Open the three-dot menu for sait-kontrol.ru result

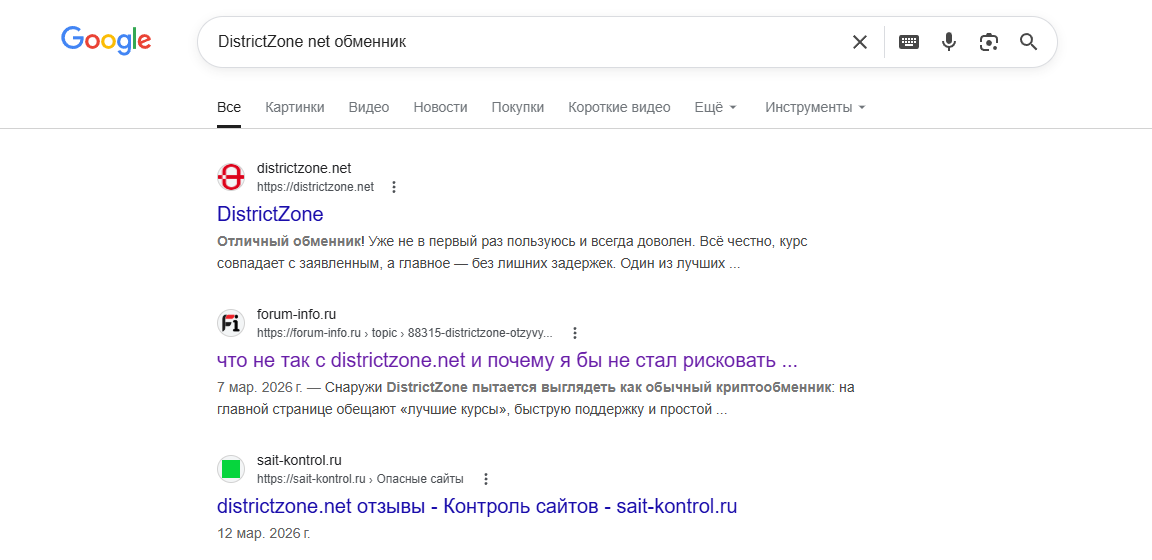(x=486, y=479)
